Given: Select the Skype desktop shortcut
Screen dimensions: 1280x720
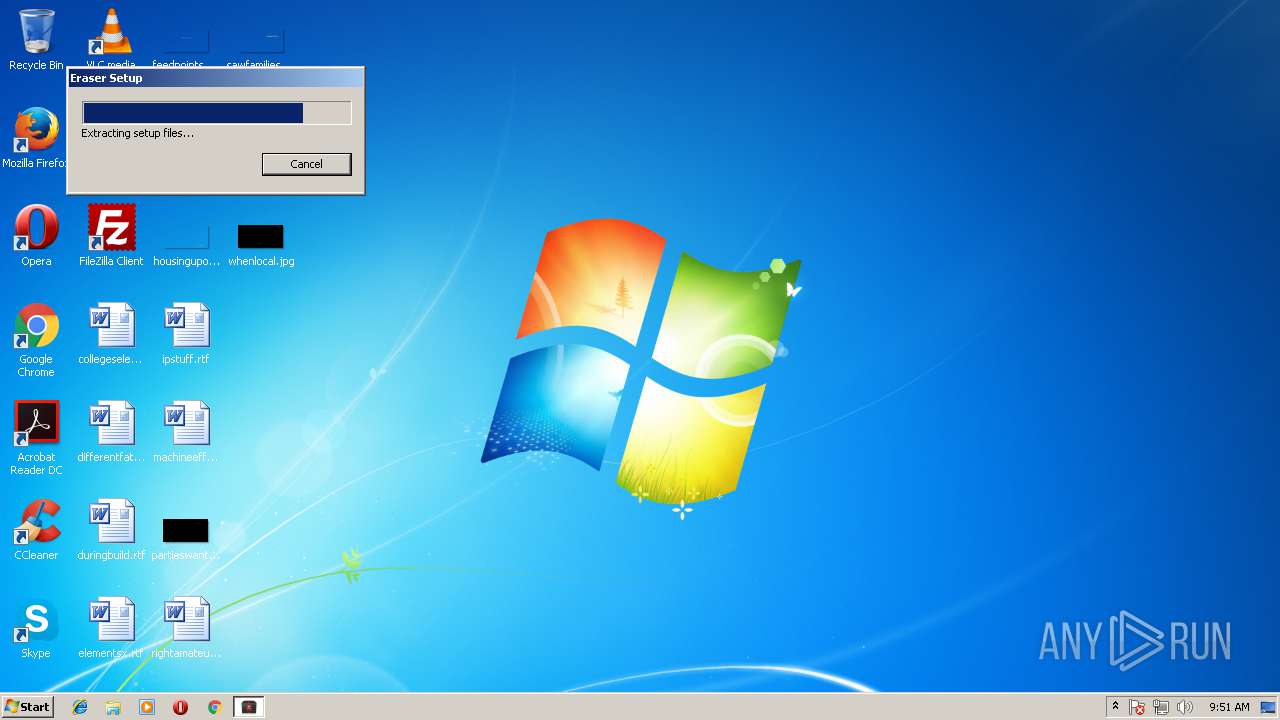Looking at the screenshot, I should tap(36, 628).
